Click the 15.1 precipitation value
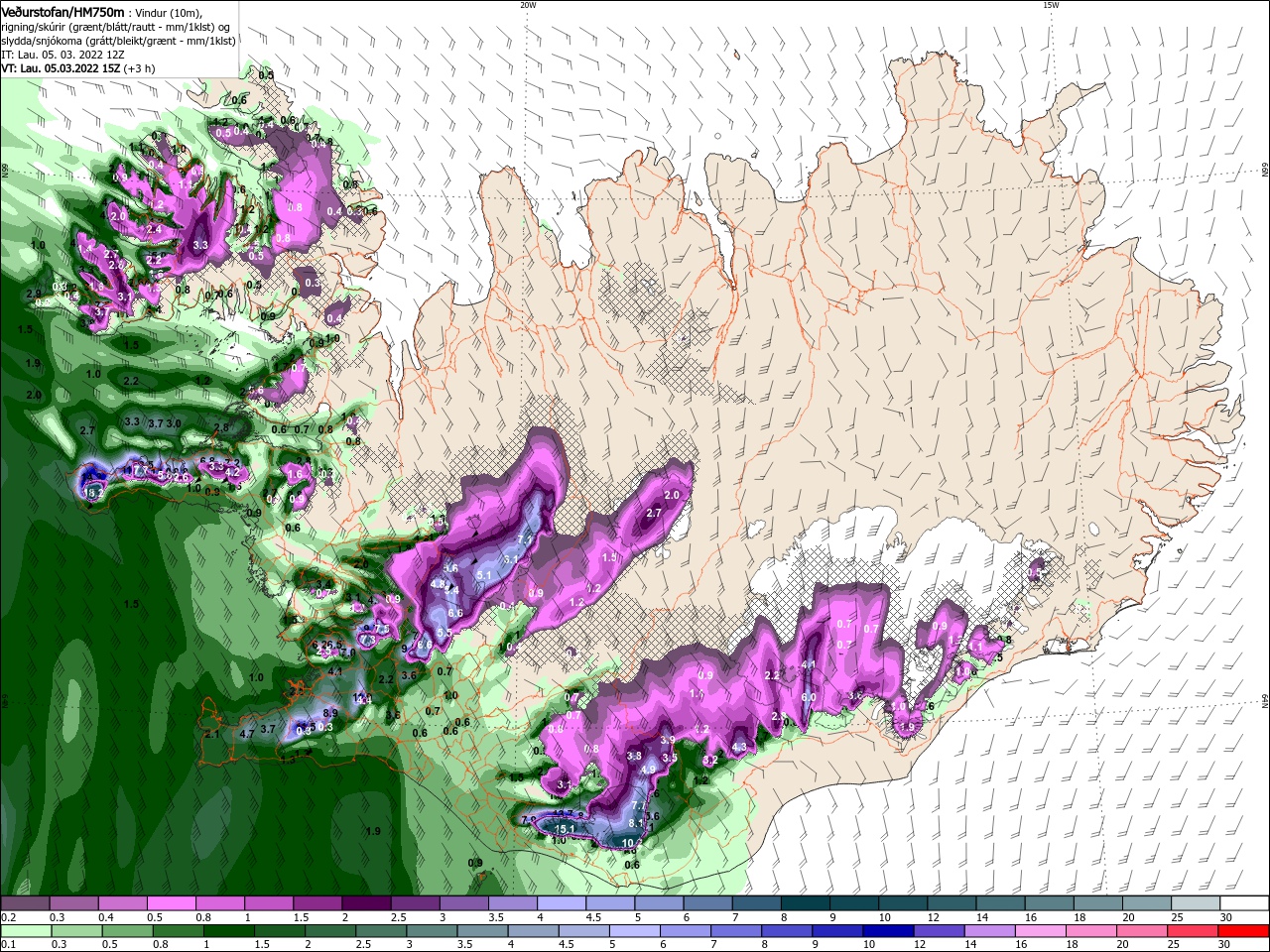 click(x=567, y=829)
